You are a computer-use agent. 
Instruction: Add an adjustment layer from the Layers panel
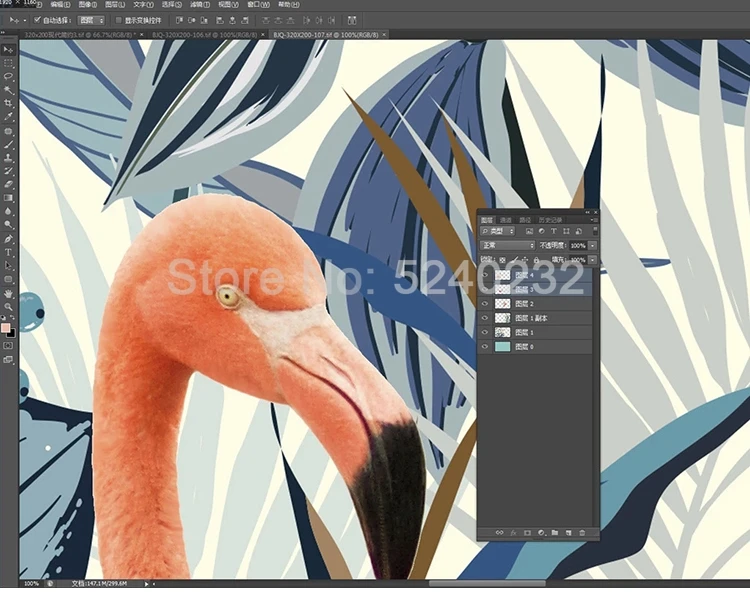point(541,532)
